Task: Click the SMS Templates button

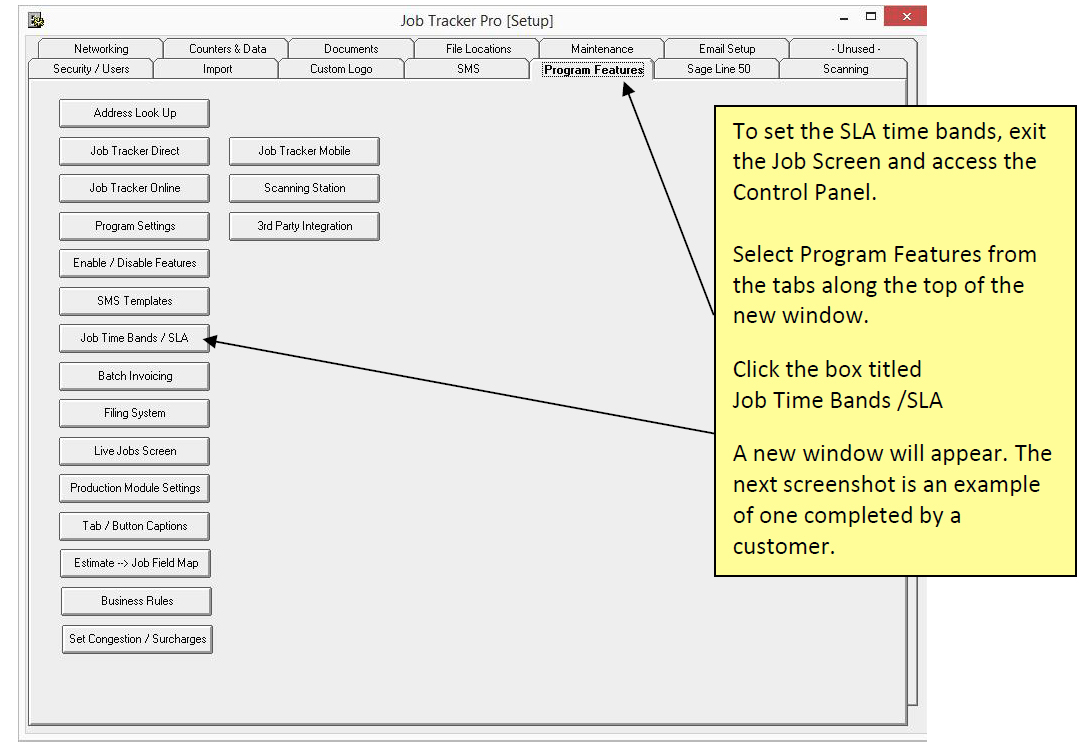Action: click(x=135, y=301)
